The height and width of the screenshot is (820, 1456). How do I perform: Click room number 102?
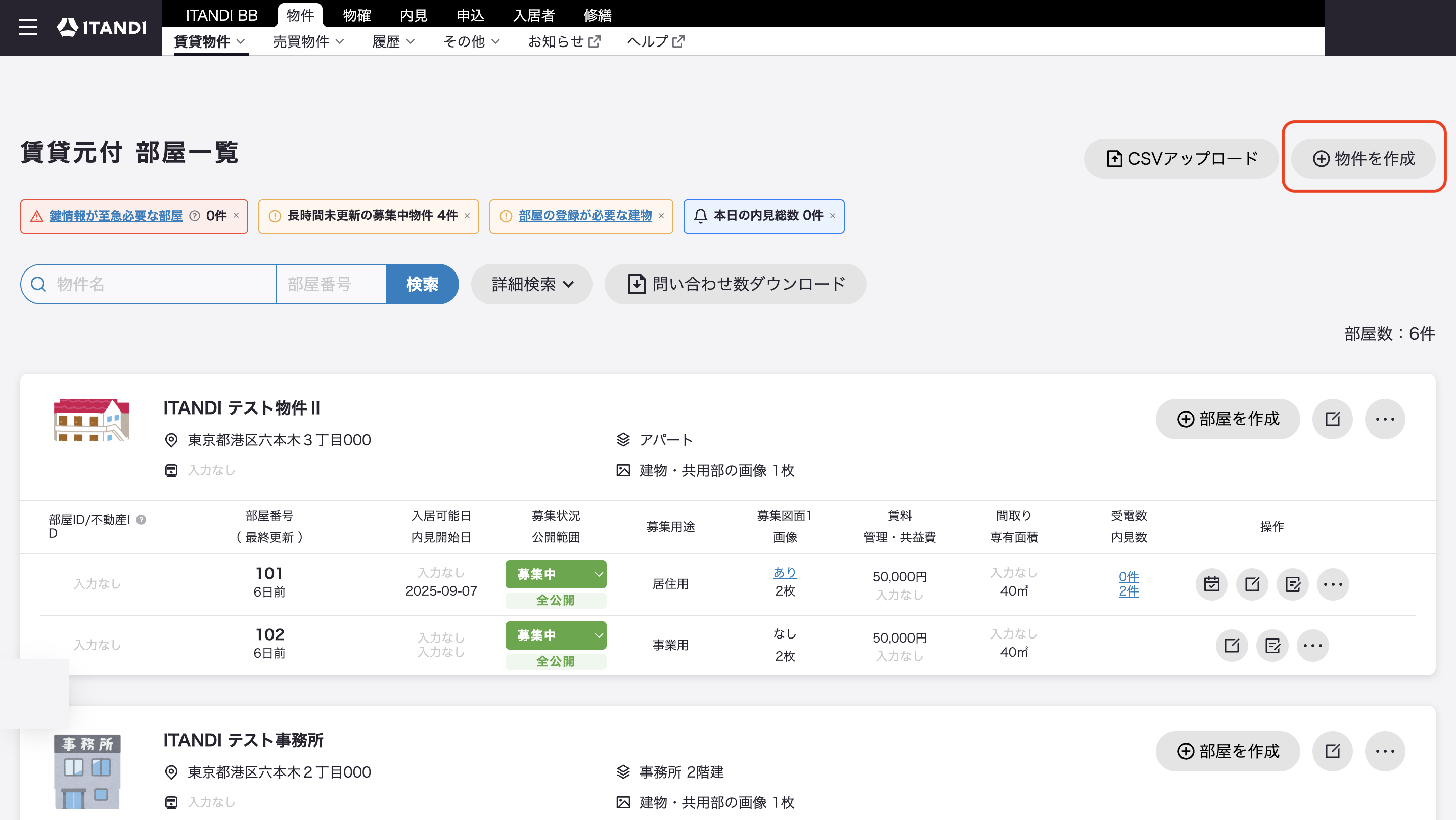click(x=269, y=634)
